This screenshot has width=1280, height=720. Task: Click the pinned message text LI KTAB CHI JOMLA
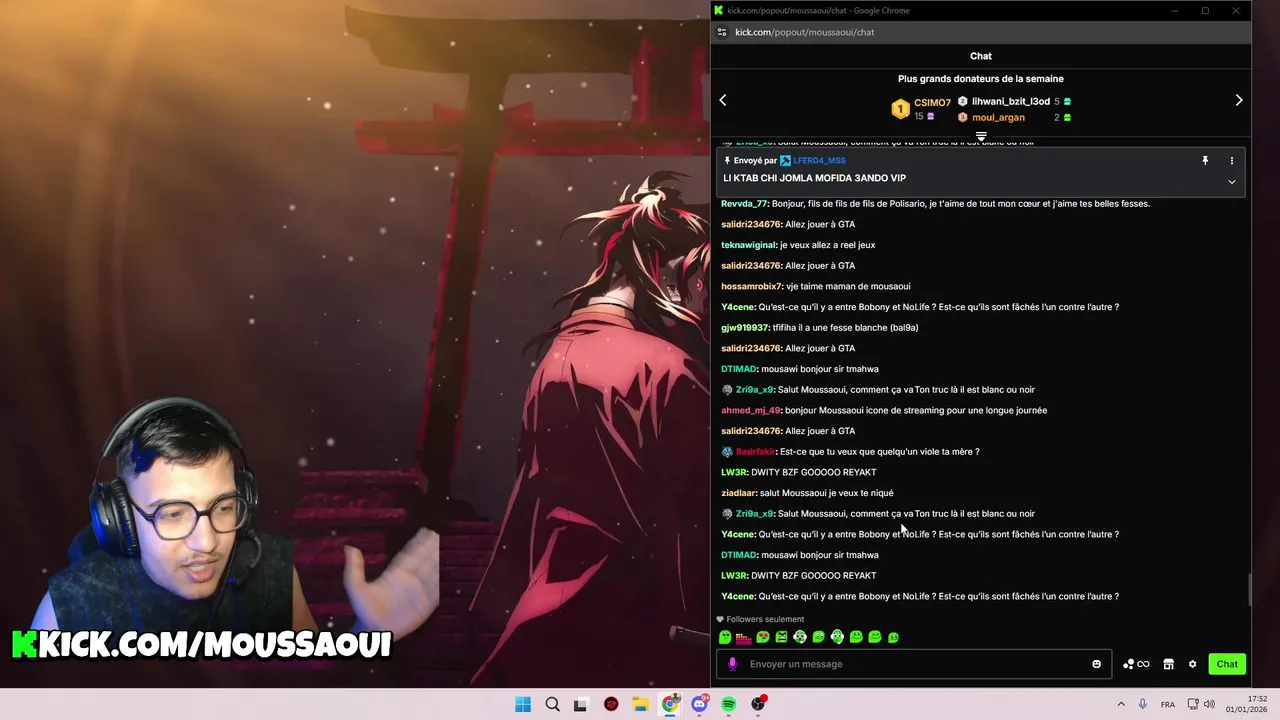pyautogui.click(x=815, y=178)
